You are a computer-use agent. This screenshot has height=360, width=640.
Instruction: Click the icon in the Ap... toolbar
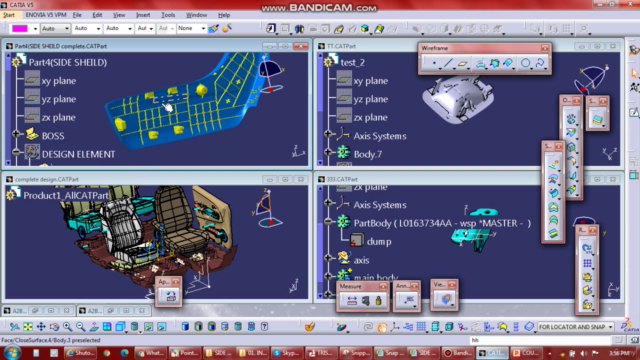click(171, 296)
